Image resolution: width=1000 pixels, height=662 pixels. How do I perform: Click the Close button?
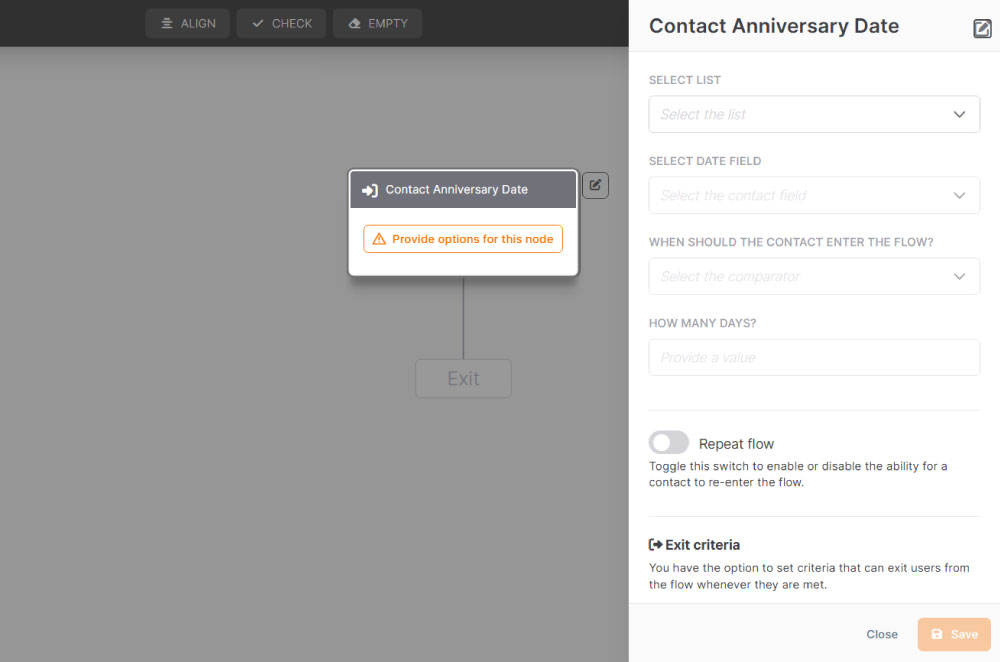(x=881, y=634)
